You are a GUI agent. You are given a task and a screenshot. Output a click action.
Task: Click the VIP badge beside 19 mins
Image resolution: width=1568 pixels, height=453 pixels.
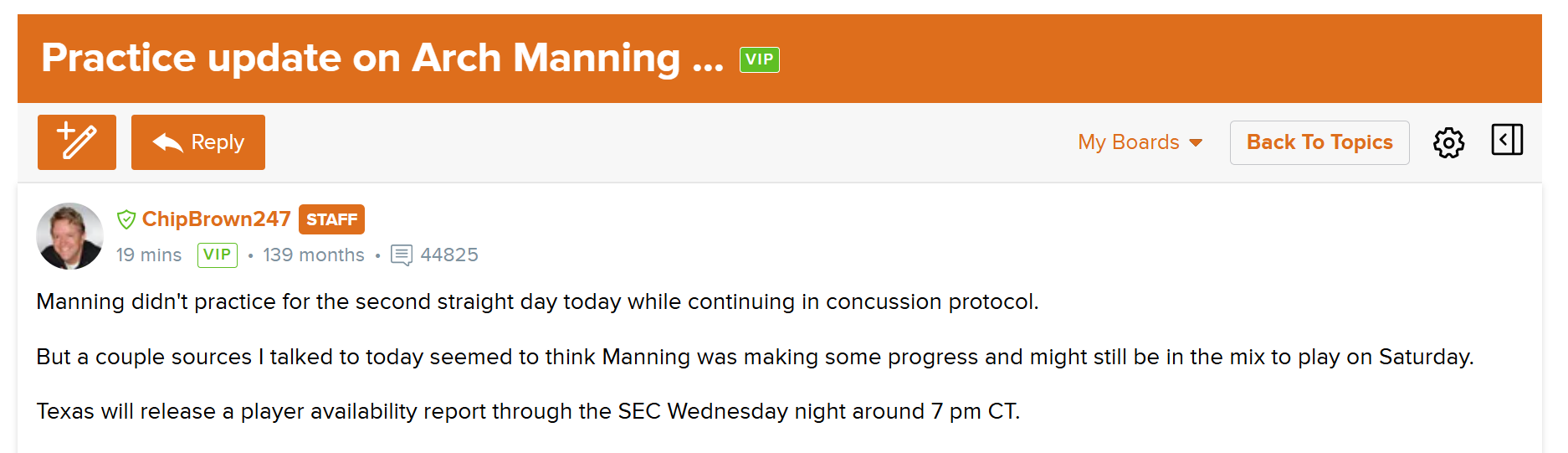(217, 255)
